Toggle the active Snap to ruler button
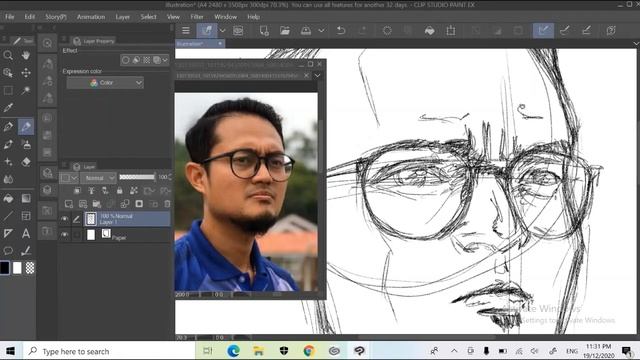 tap(543, 31)
